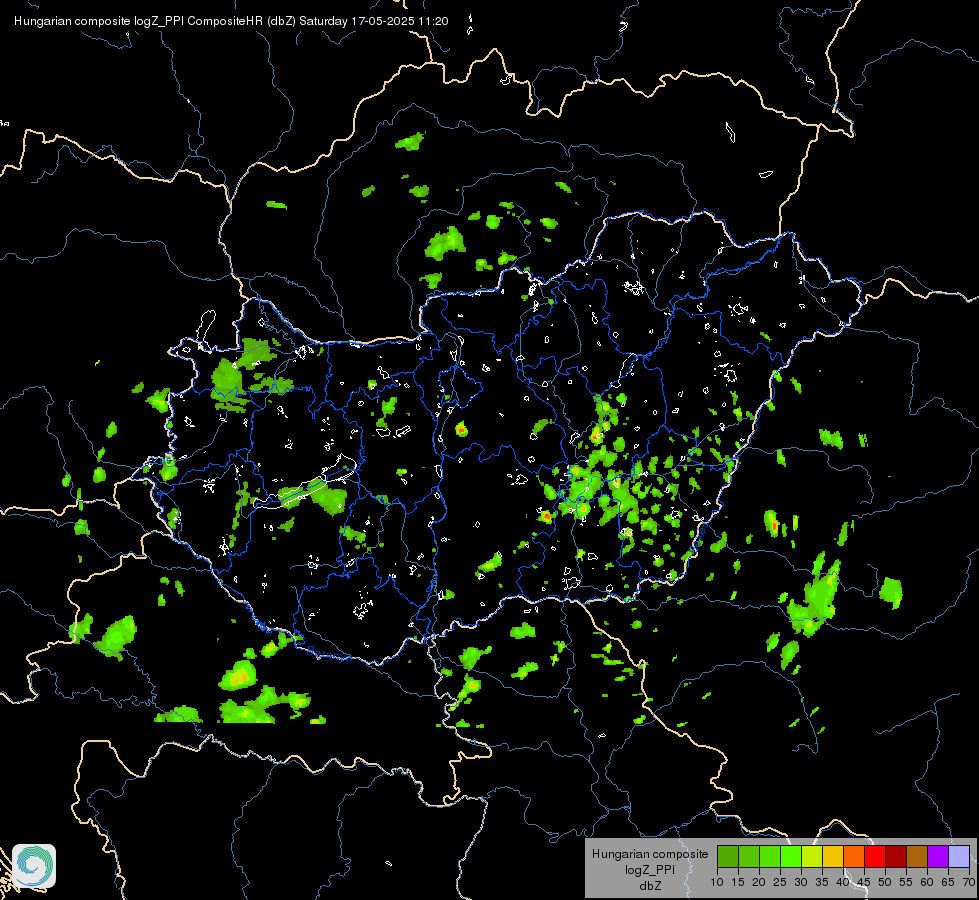Select the 65–70 dBZ lavender swatch
Image resolution: width=979 pixels, height=900 pixels.
coord(959,856)
